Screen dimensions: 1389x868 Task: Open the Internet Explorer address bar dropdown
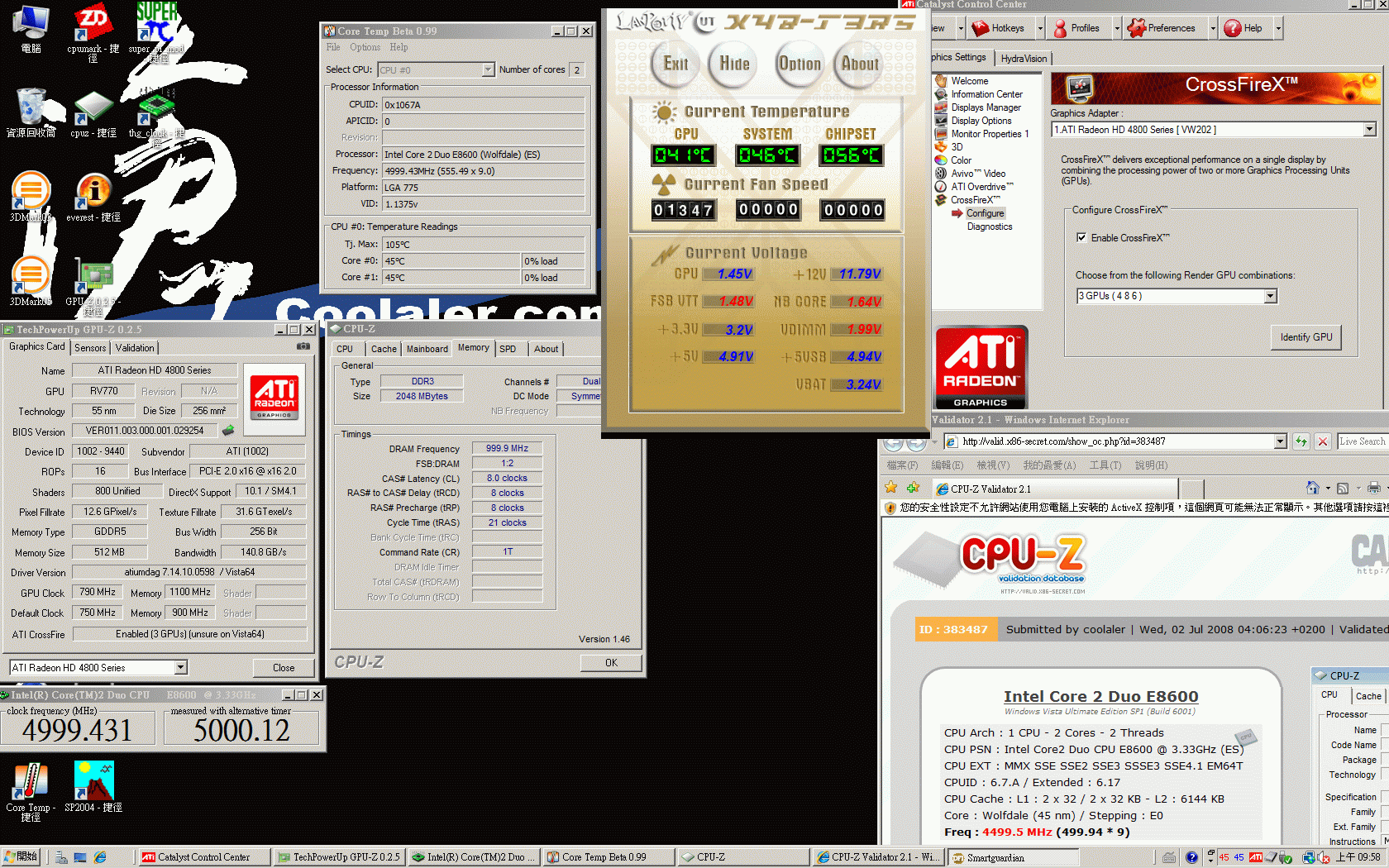1280,441
